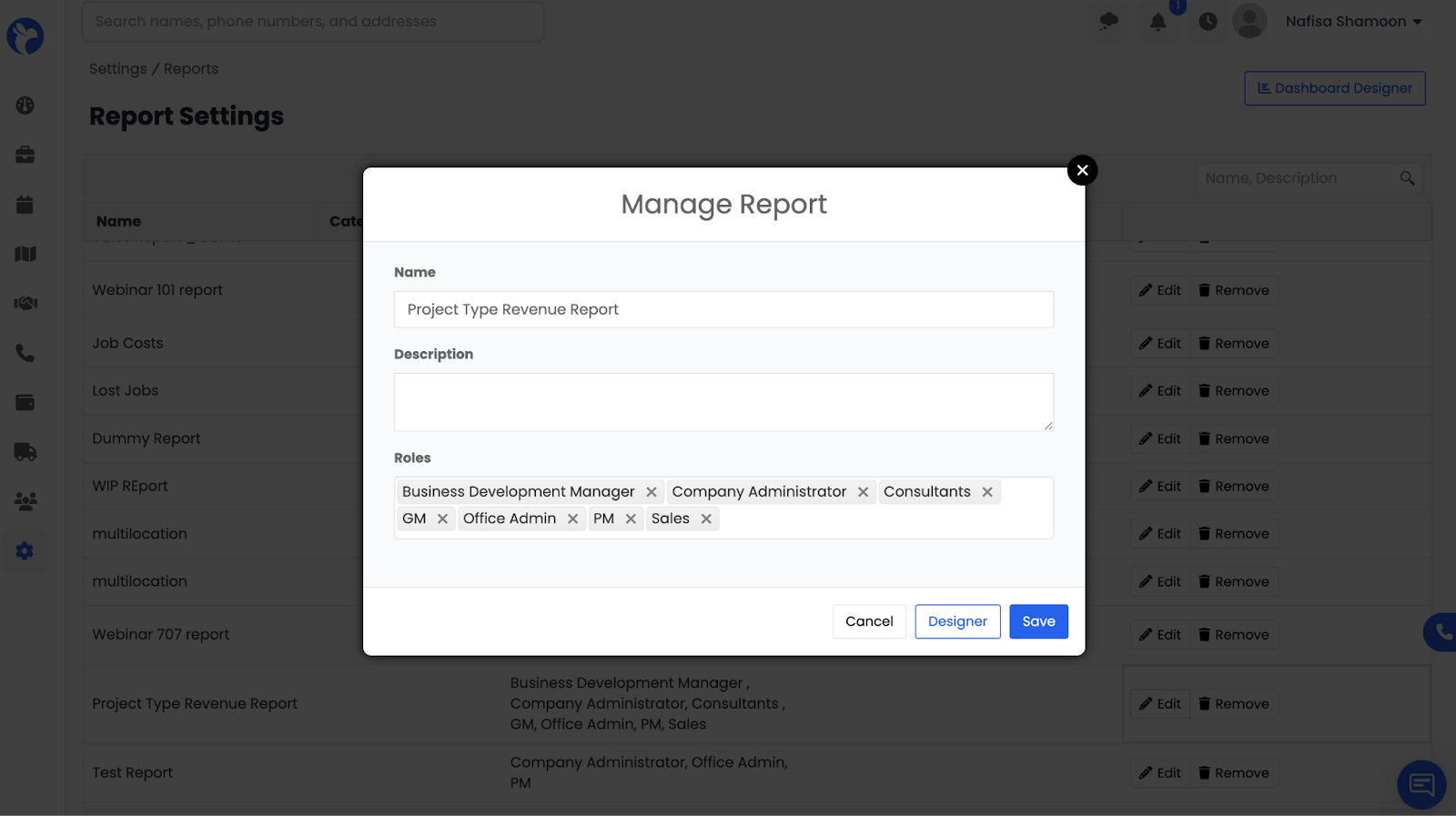Viewport: 1456px width, 816px height.
Task: Open the phone calls sidebar icon
Action: click(25, 353)
